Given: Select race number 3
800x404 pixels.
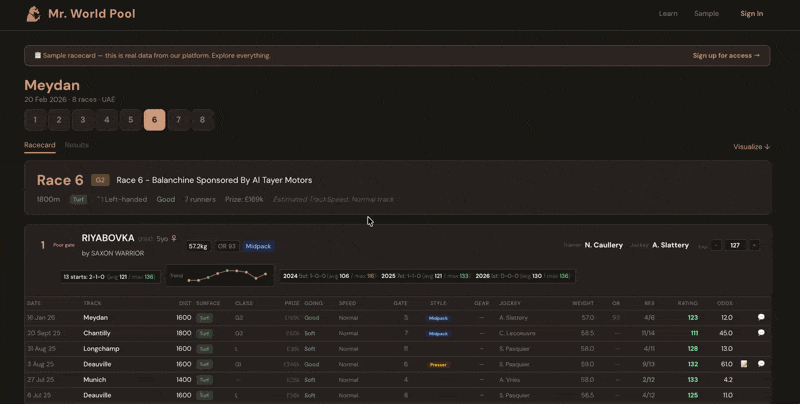Looking at the screenshot, I should click(82, 120).
